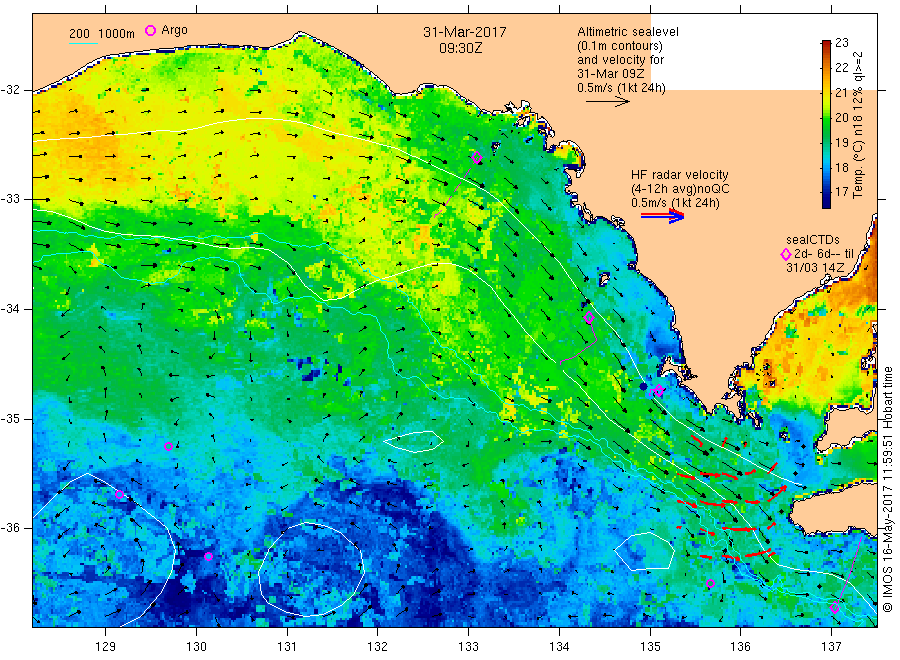900x660 pixels.
Task: Select the seal CTD diamond near 137°E, 36.7°S
Action: point(835,608)
